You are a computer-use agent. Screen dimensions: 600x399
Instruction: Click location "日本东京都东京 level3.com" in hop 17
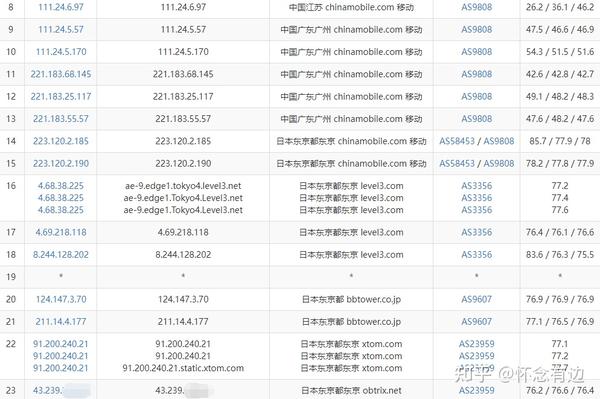(x=351, y=232)
